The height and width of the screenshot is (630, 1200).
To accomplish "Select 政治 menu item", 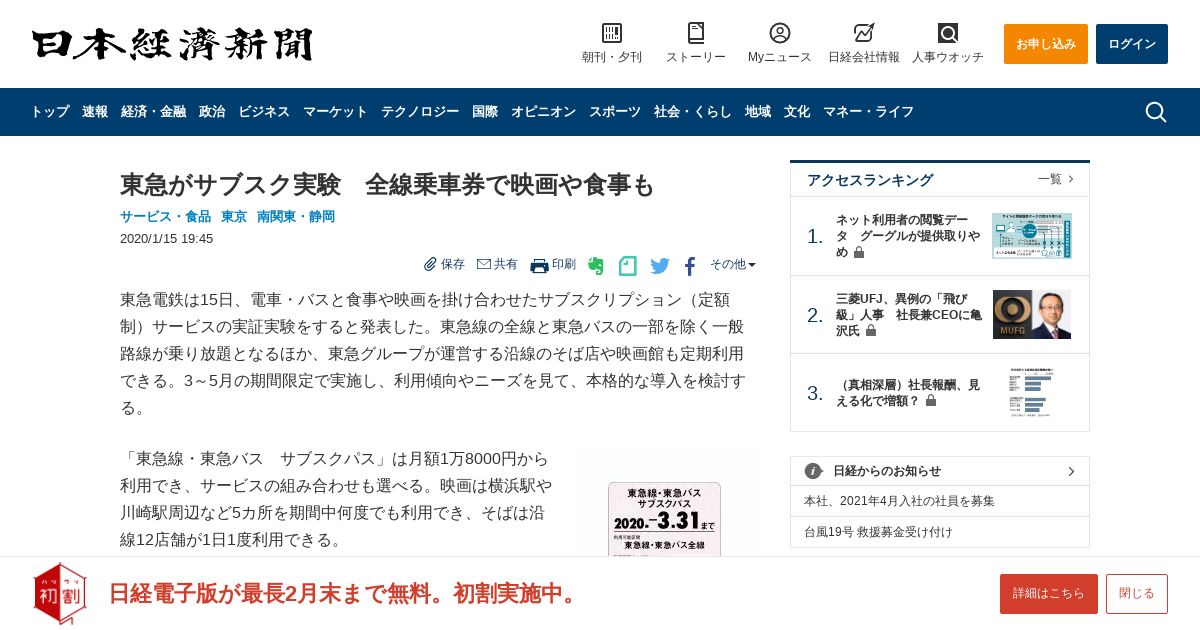I will click(x=212, y=112).
